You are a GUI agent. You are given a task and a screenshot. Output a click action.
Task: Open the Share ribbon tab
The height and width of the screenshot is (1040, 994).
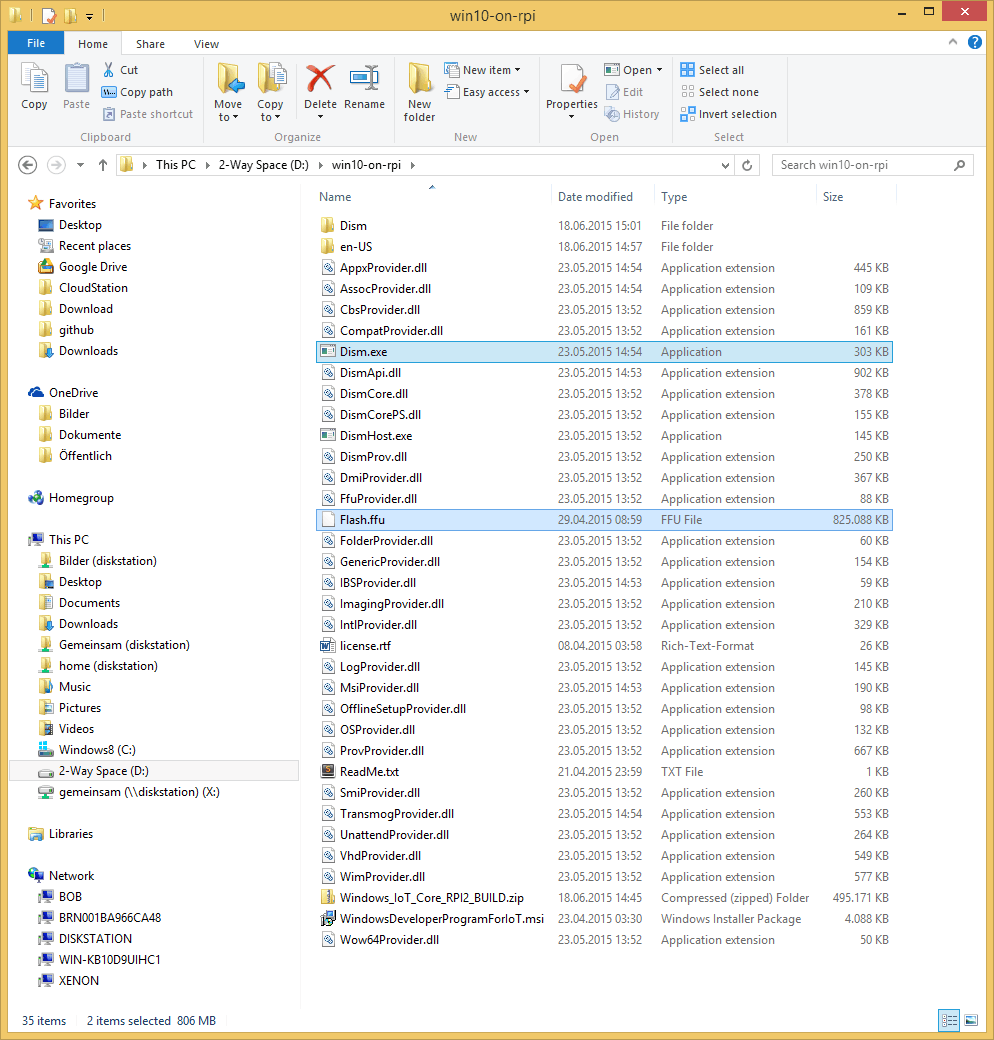[150, 44]
